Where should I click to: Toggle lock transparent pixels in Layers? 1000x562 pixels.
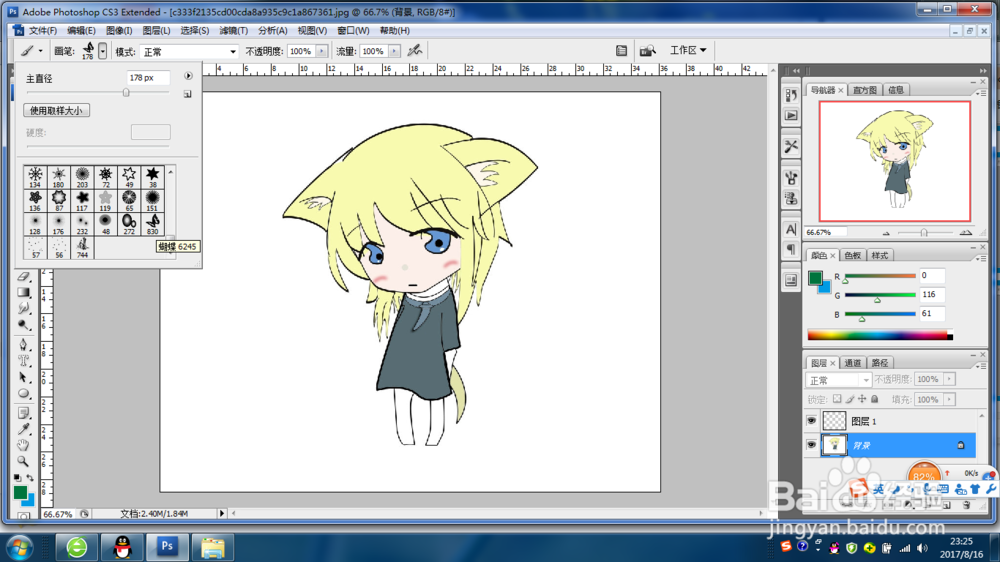point(837,399)
